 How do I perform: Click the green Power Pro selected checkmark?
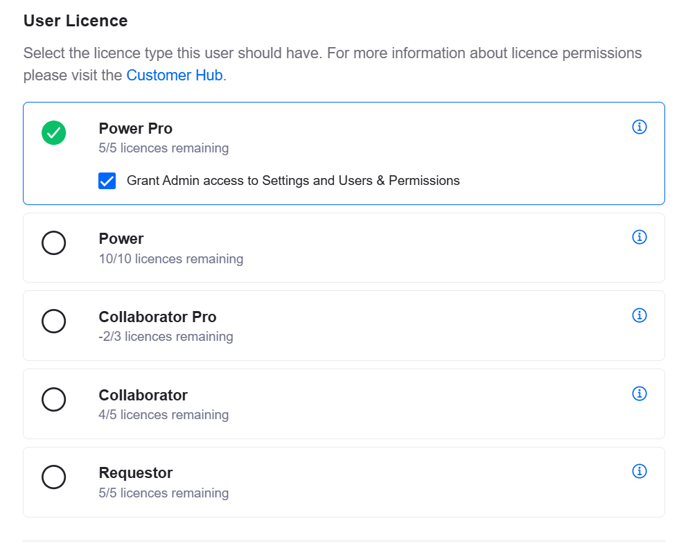pos(54,133)
